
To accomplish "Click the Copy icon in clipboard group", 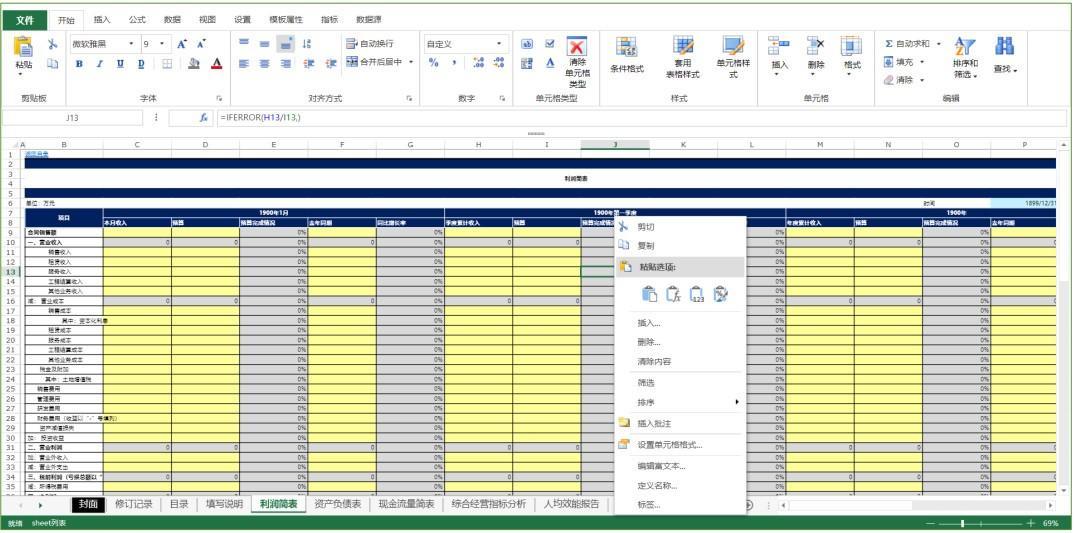I will tap(53, 64).
